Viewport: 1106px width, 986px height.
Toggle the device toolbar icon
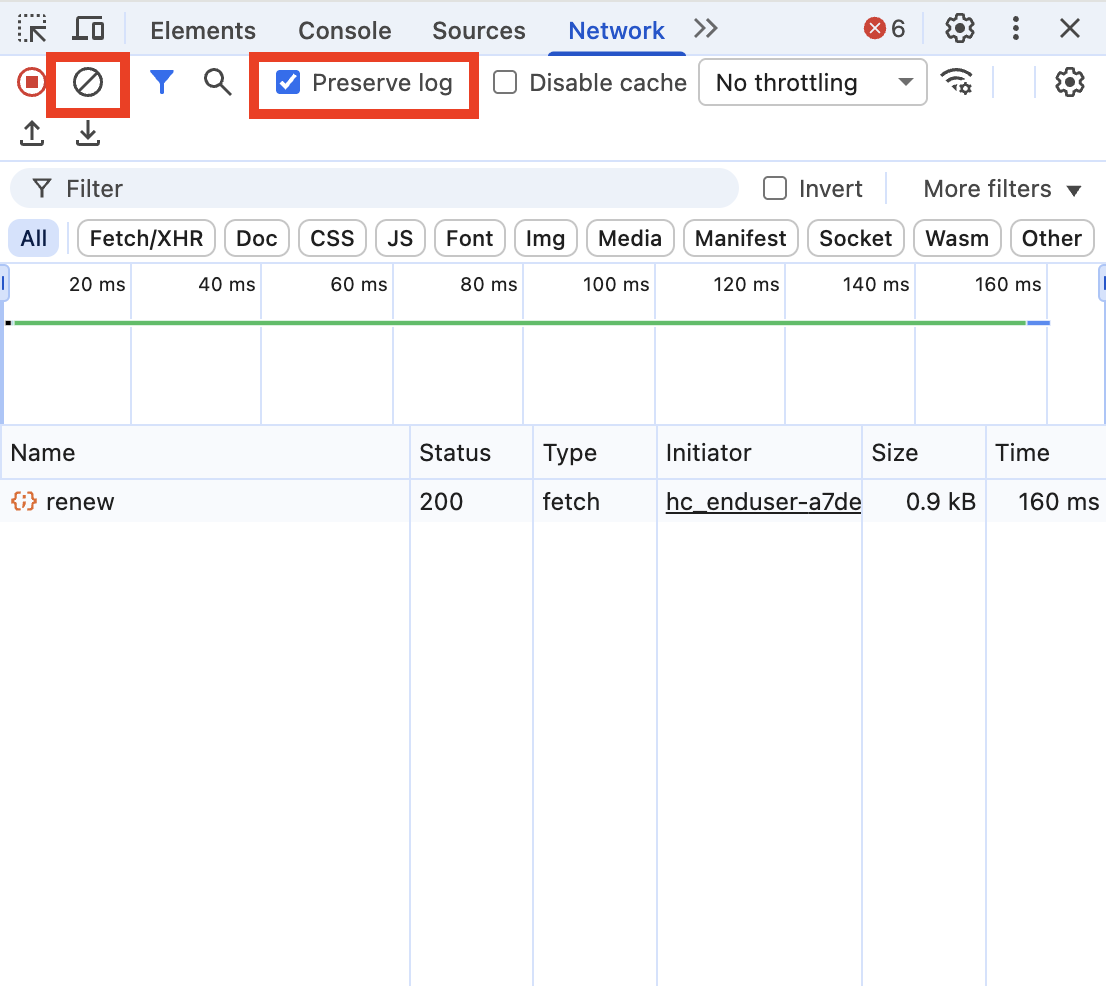(88, 29)
